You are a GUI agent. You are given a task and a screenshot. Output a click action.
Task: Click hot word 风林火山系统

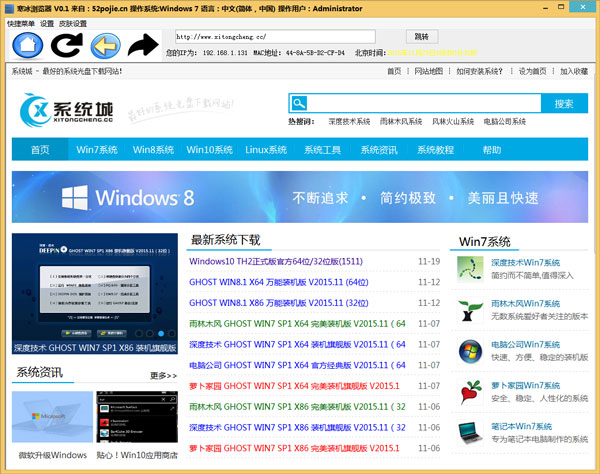pyautogui.click(x=453, y=122)
